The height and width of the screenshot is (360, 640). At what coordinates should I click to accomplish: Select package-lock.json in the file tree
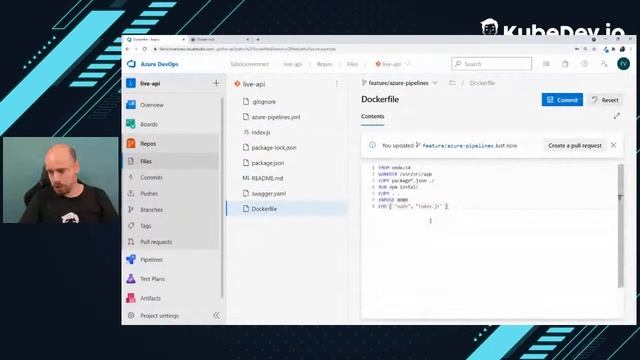pos(287,147)
